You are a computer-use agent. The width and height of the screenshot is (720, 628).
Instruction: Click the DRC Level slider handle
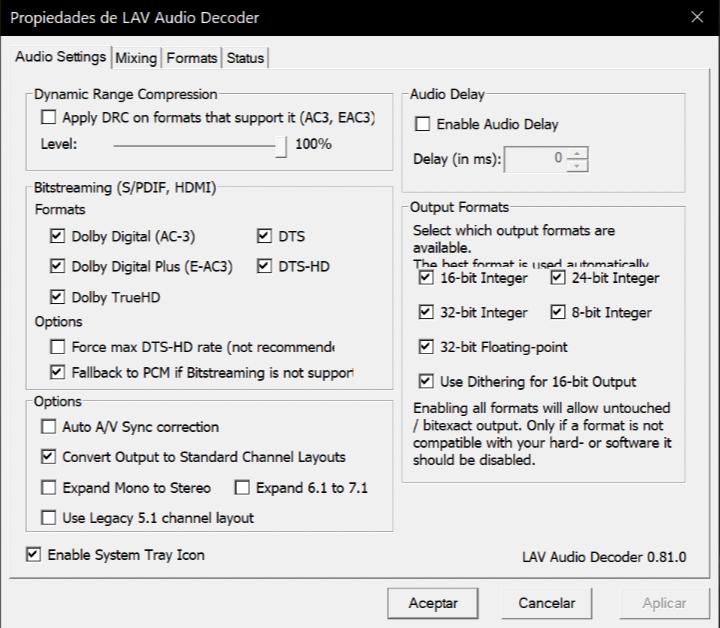coord(281,145)
